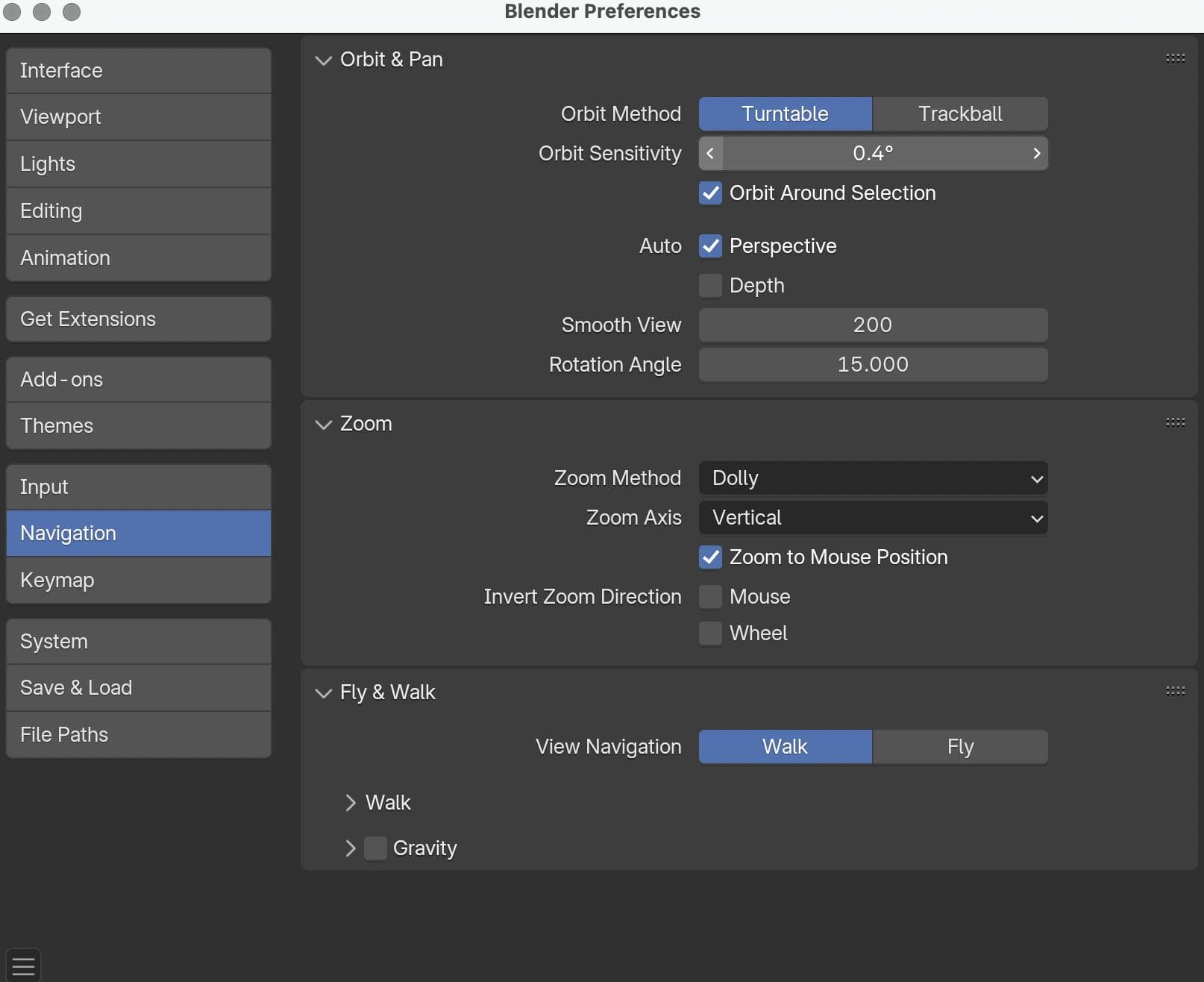Screen dimensions: 1204x982
Task: Expand the Gravity subpanel arrow
Action: click(x=351, y=848)
